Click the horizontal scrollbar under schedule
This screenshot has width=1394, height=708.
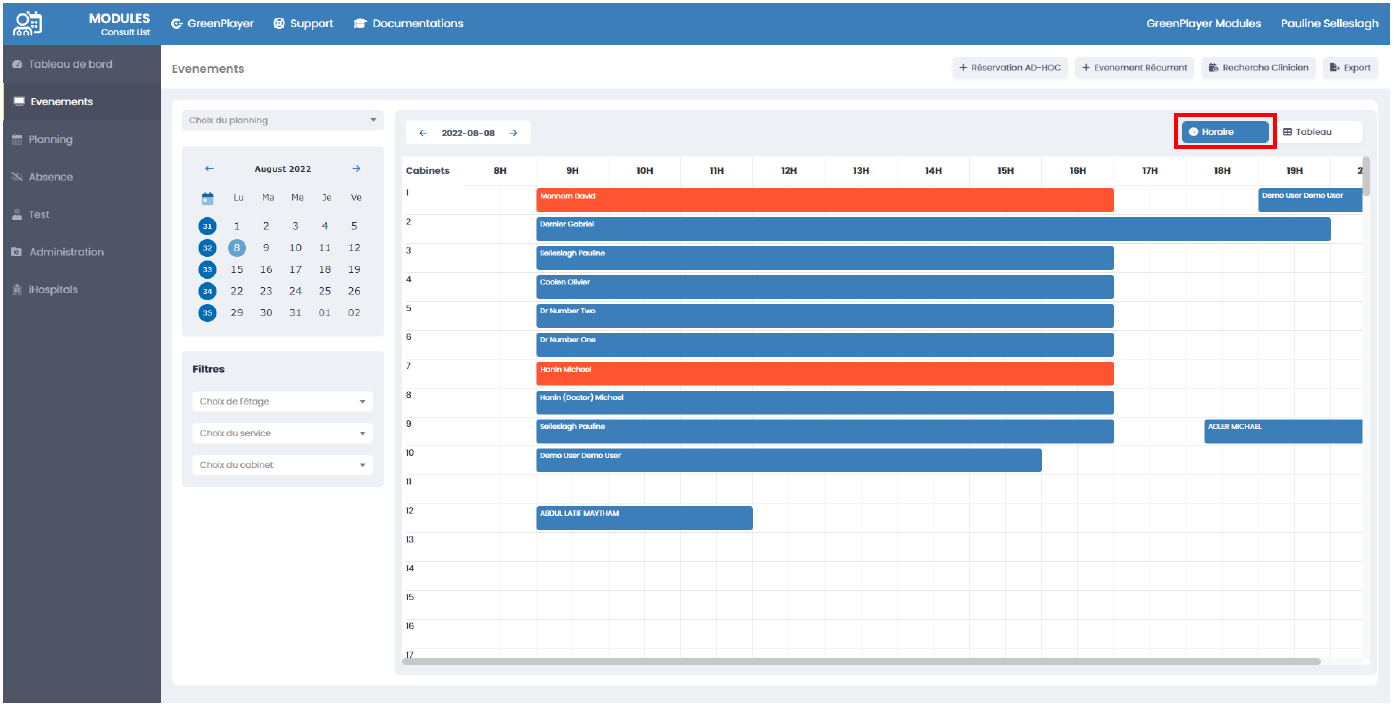pos(860,661)
